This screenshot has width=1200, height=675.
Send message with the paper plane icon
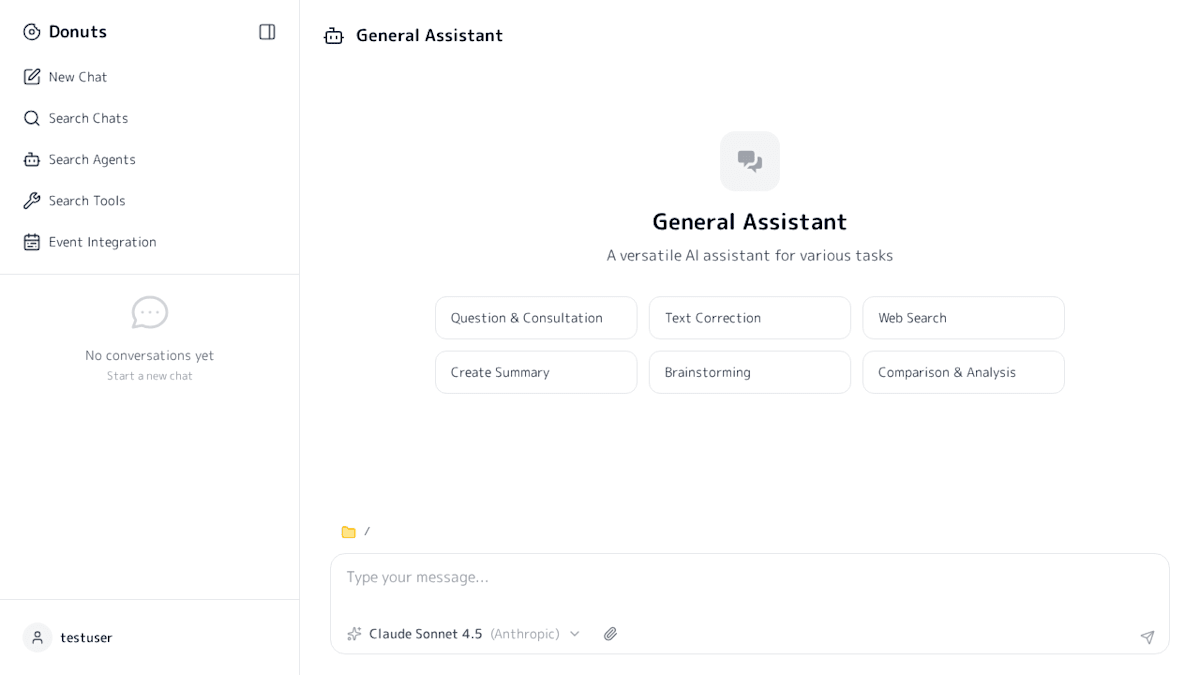point(1147,637)
